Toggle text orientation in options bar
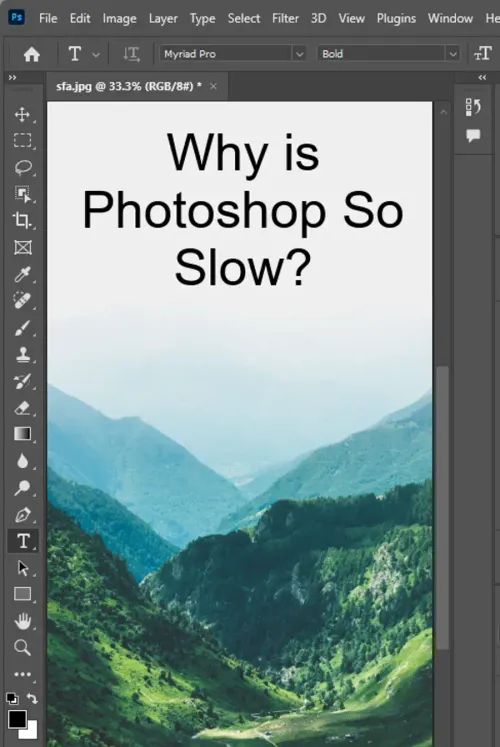 [x=131, y=54]
